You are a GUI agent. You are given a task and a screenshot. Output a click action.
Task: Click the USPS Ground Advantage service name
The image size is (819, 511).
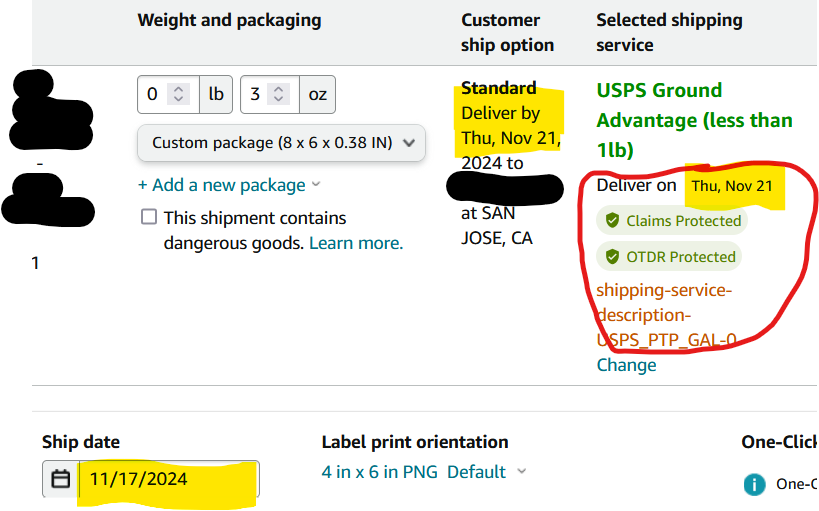coord(694,120)
